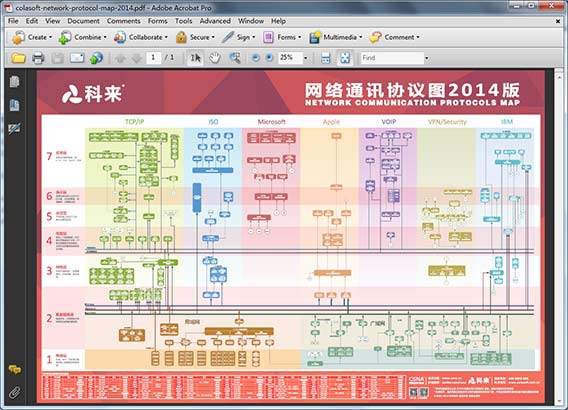Open the Comments menu
568x410 pixels.
click(x=123, y=21)
